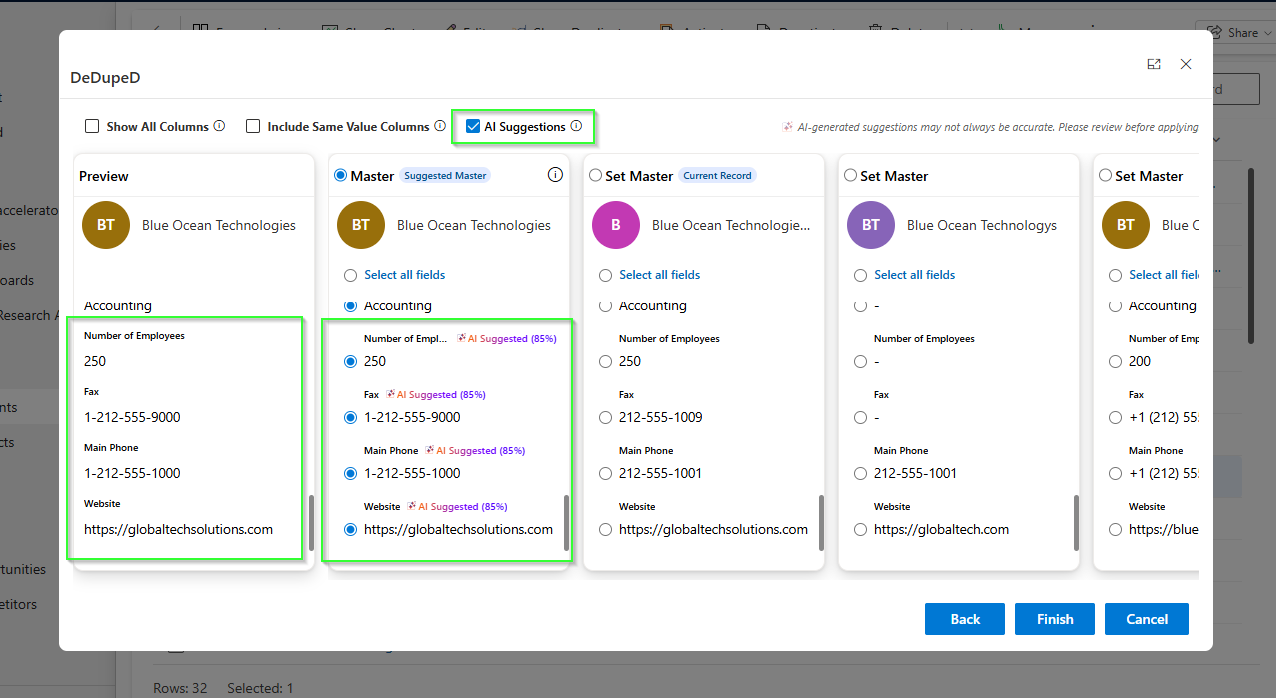Click the Back button

(965, 619)
